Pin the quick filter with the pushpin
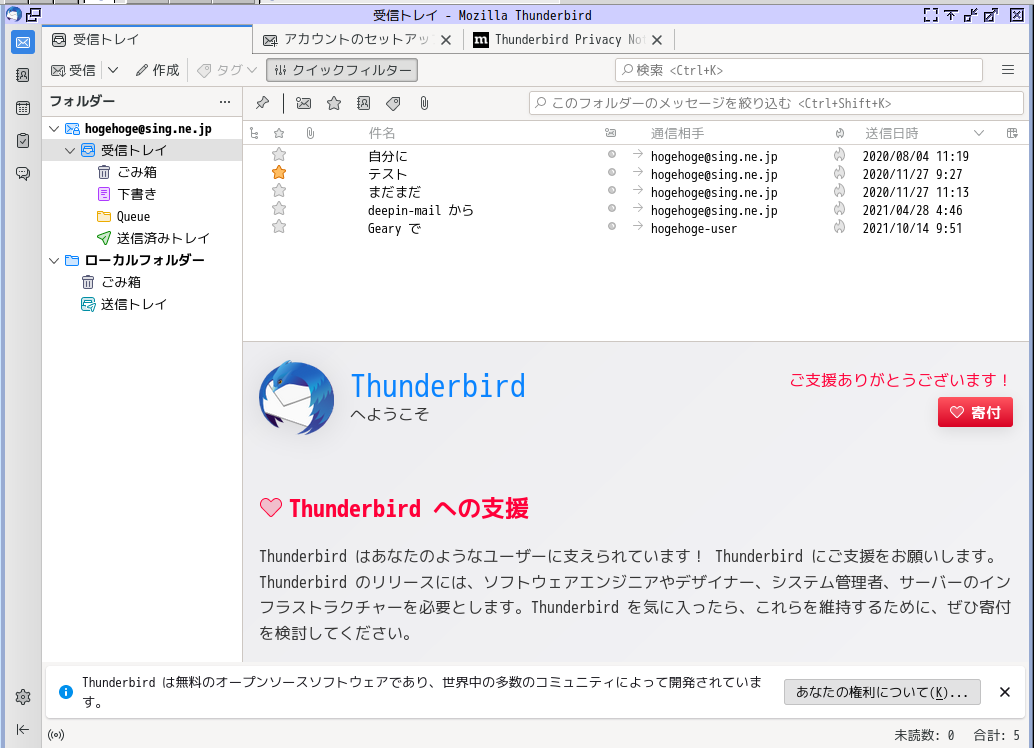The width and height of the screenshot is (1034, 748). (x=262, y=103)
